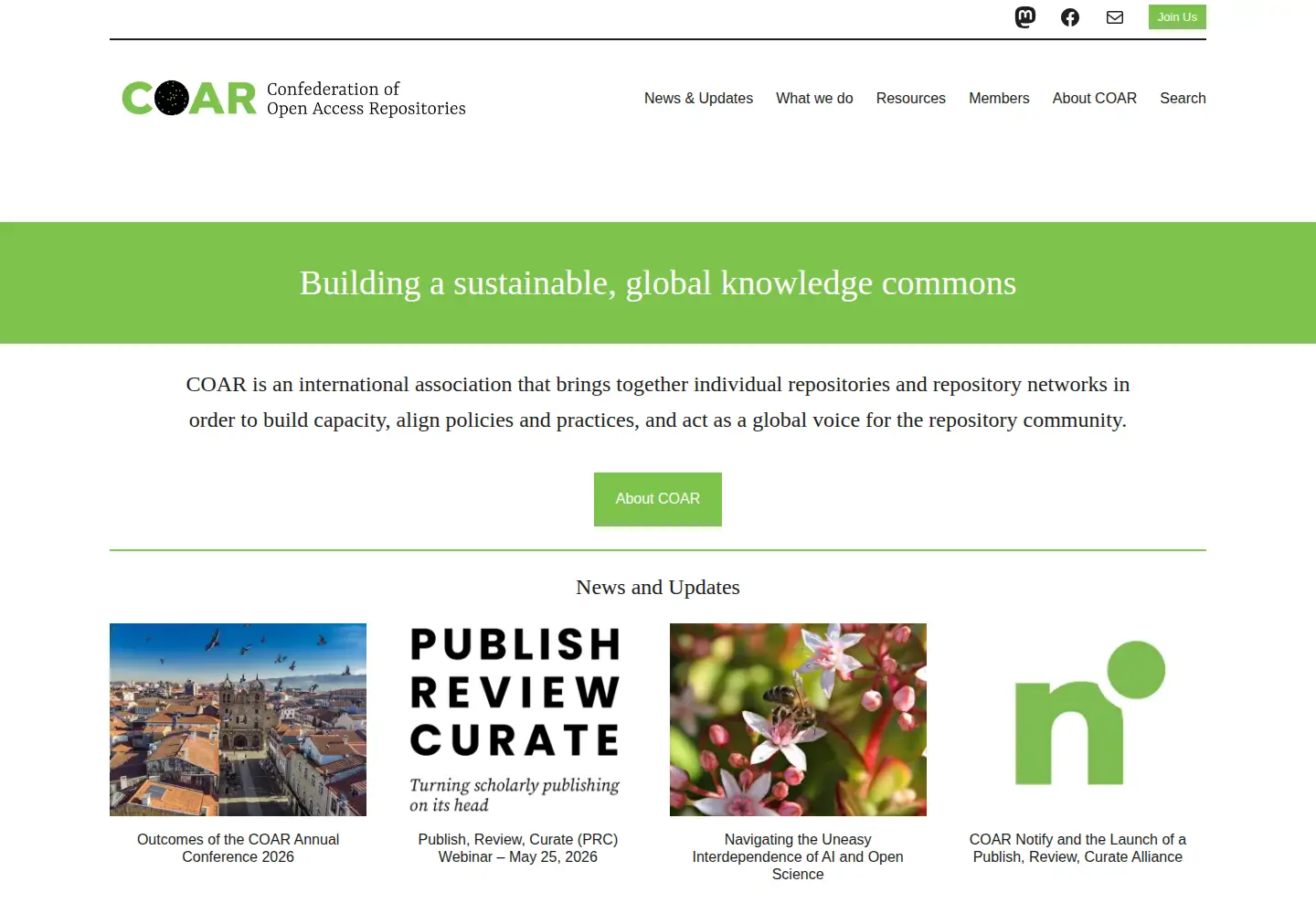Open the Publish Review Curate image
Screen dimensions: 1316x914
click(518, 719)
